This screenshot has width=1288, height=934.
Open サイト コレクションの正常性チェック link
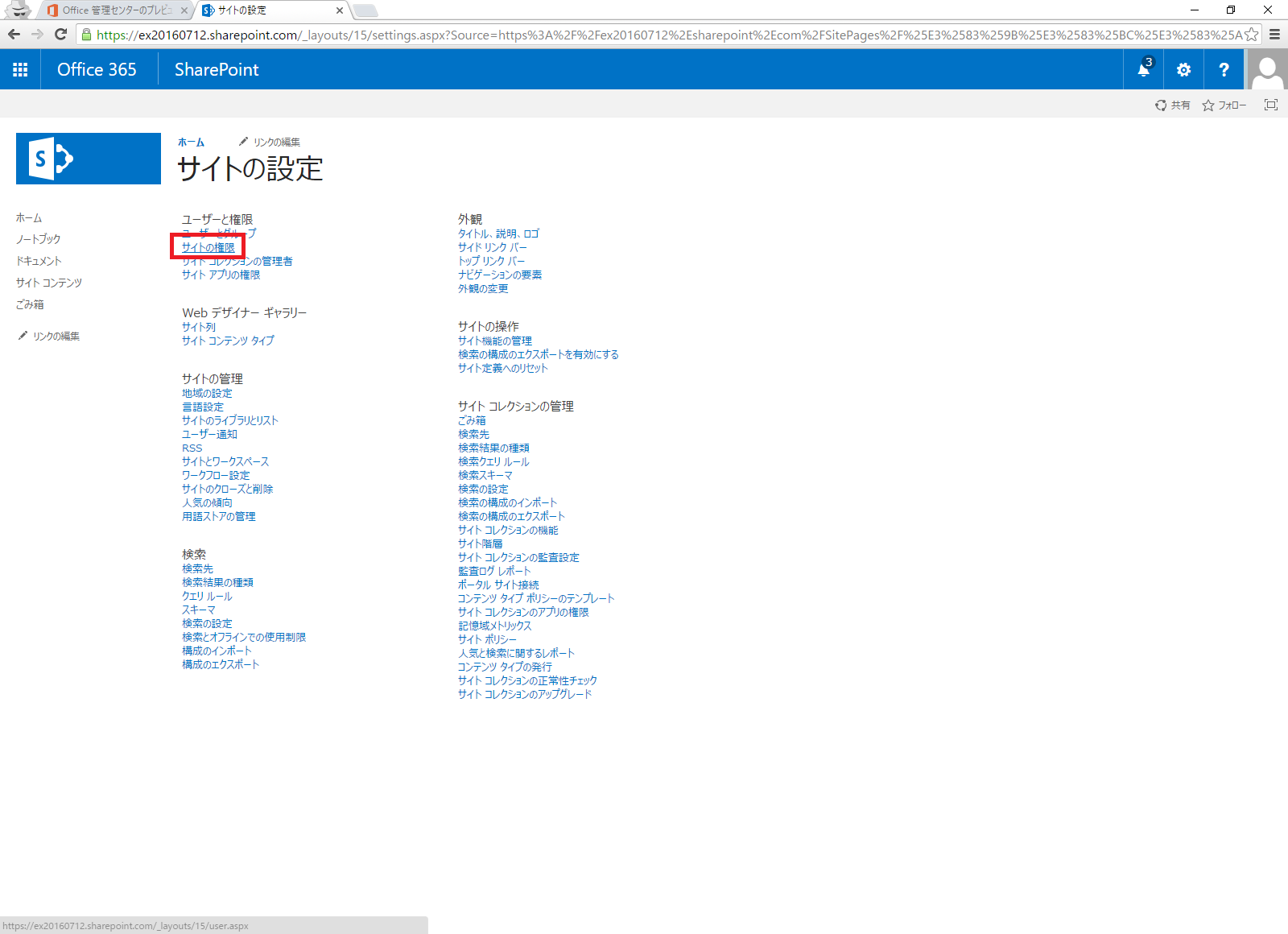coord(527,680)
